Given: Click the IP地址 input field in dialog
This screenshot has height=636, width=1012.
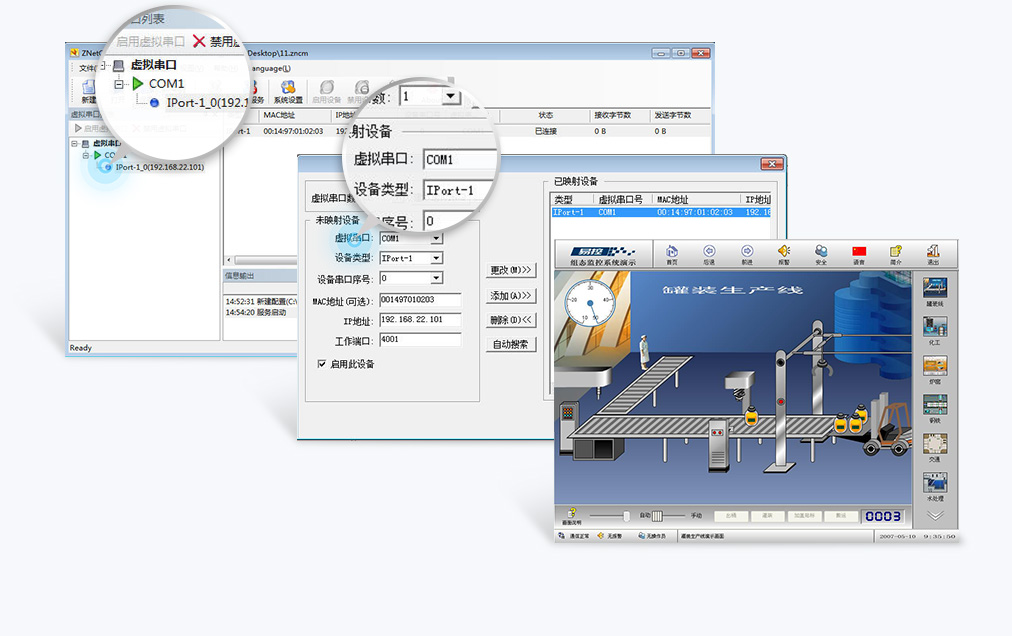Looking at the screenshot, I should [x=420, y=320].
